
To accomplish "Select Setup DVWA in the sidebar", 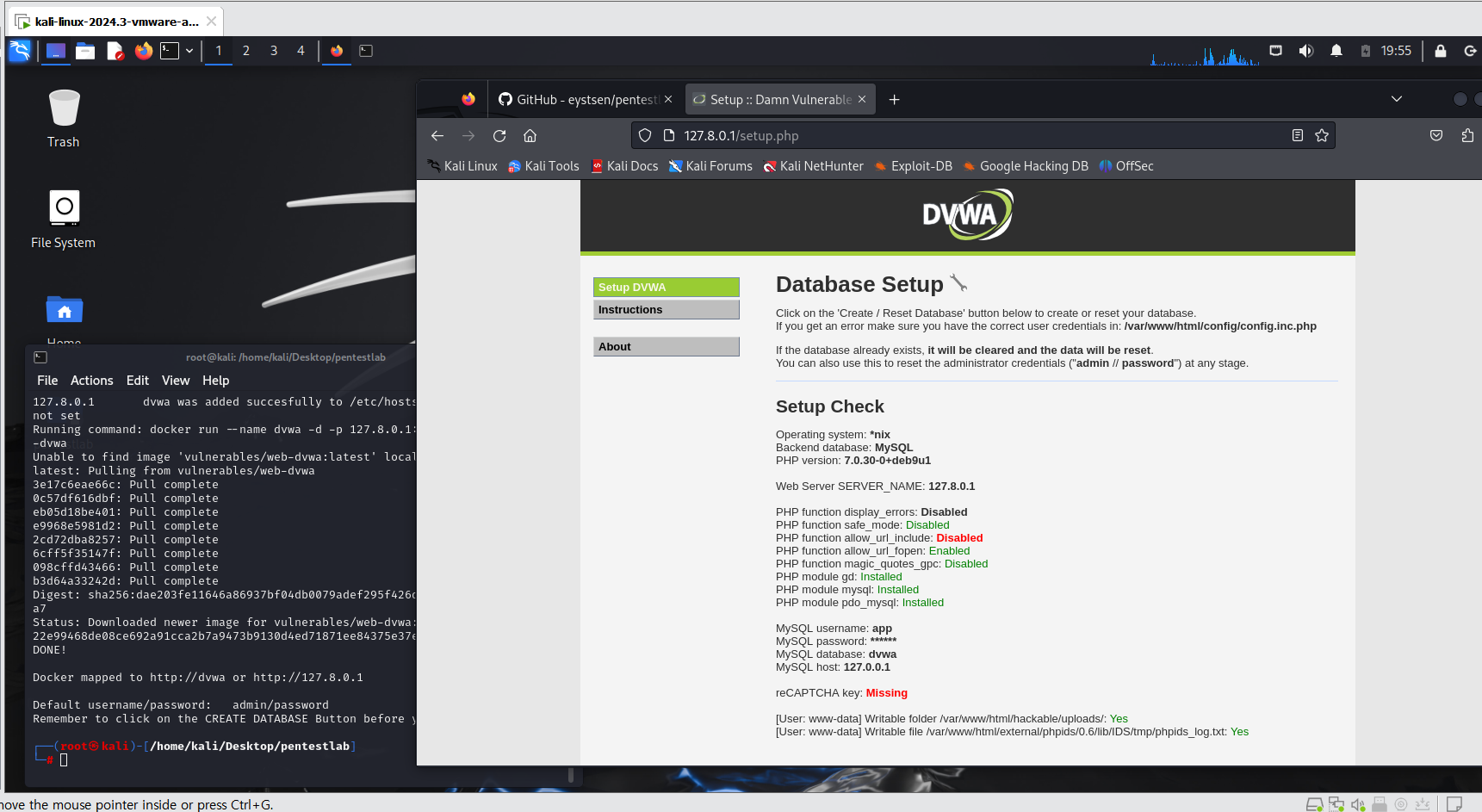I will pos(667,288).
